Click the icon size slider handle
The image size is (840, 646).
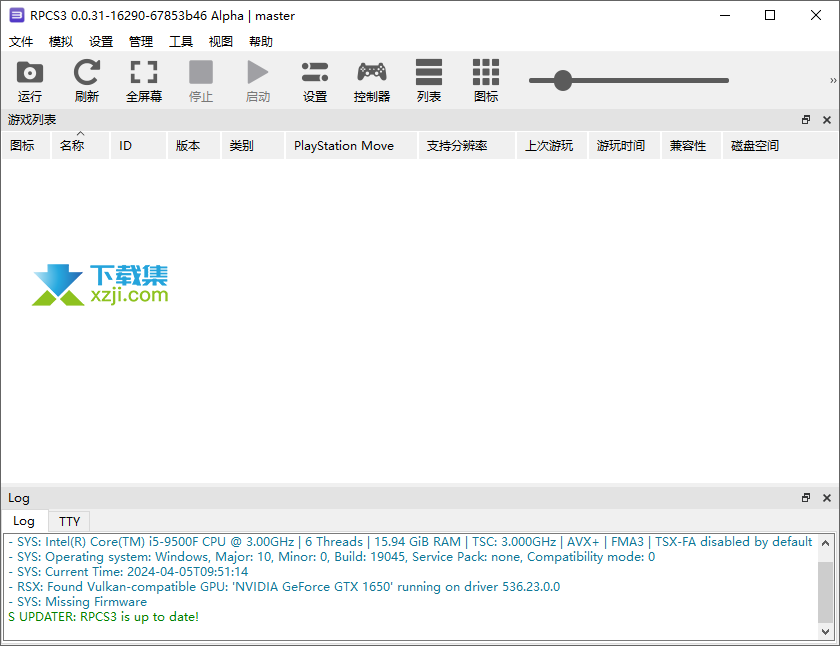(x=563, y=80)
